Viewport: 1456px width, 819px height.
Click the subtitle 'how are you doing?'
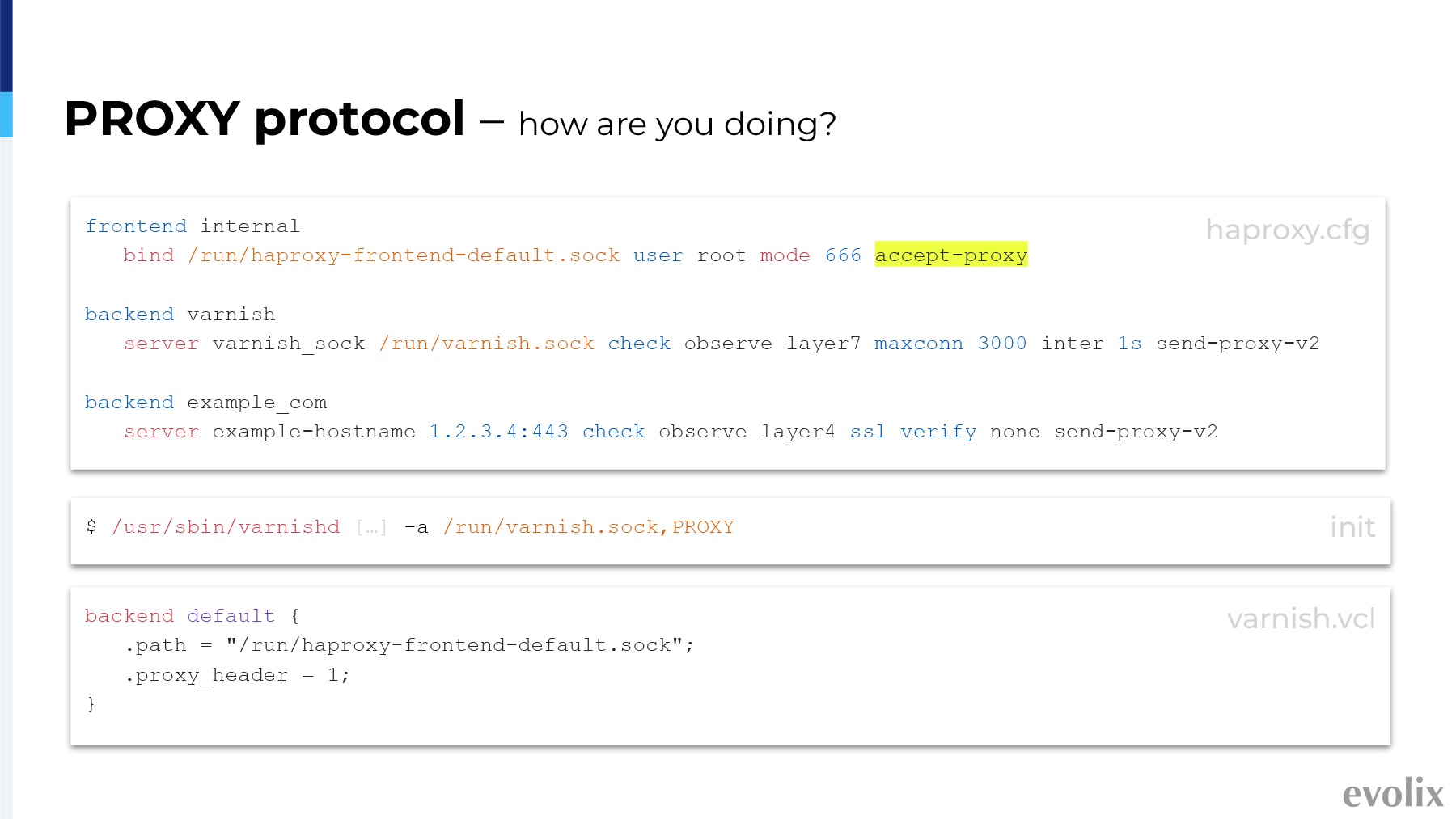point(677,125)
